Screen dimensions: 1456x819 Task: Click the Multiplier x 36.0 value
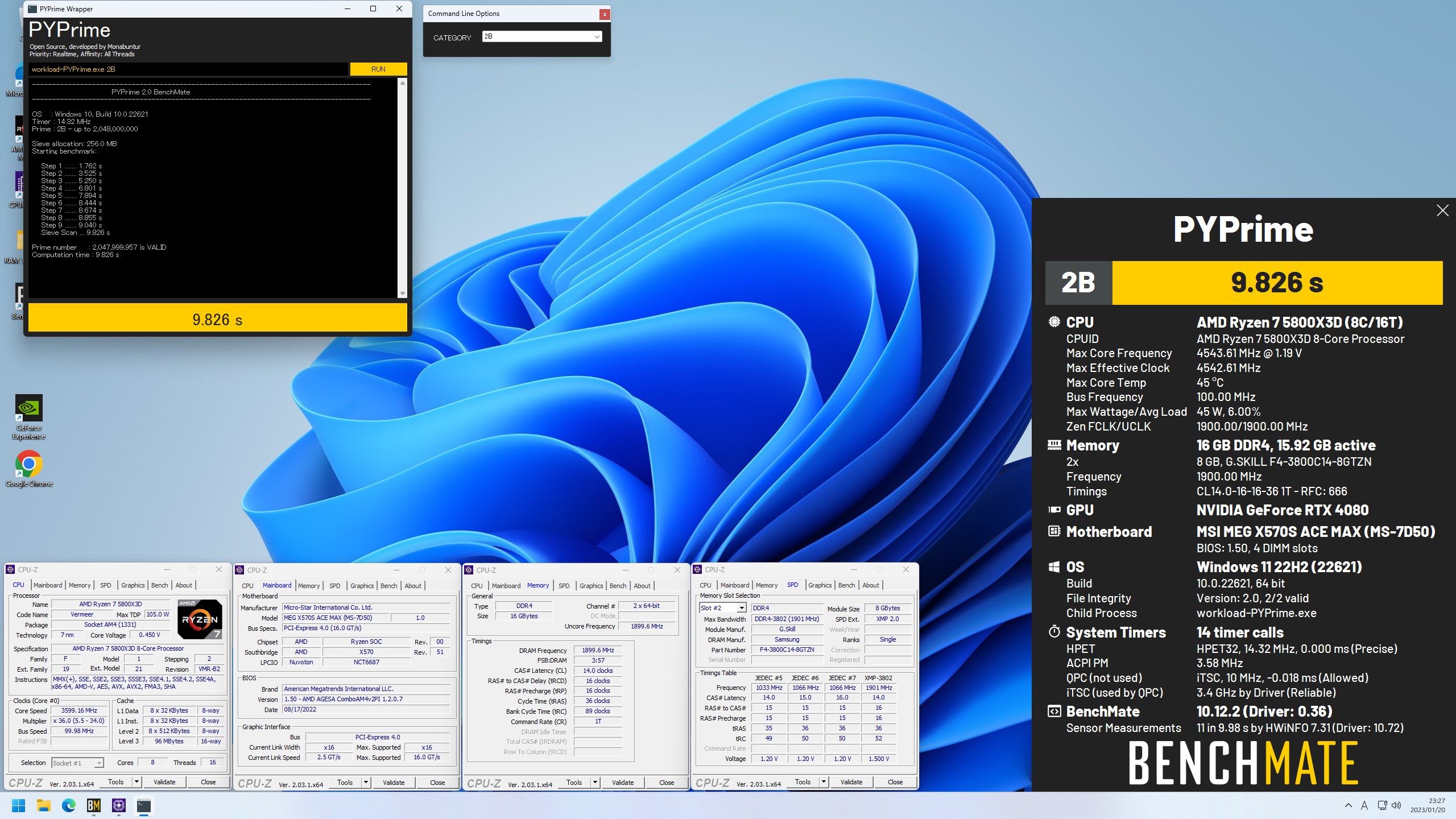pos(79,721)
